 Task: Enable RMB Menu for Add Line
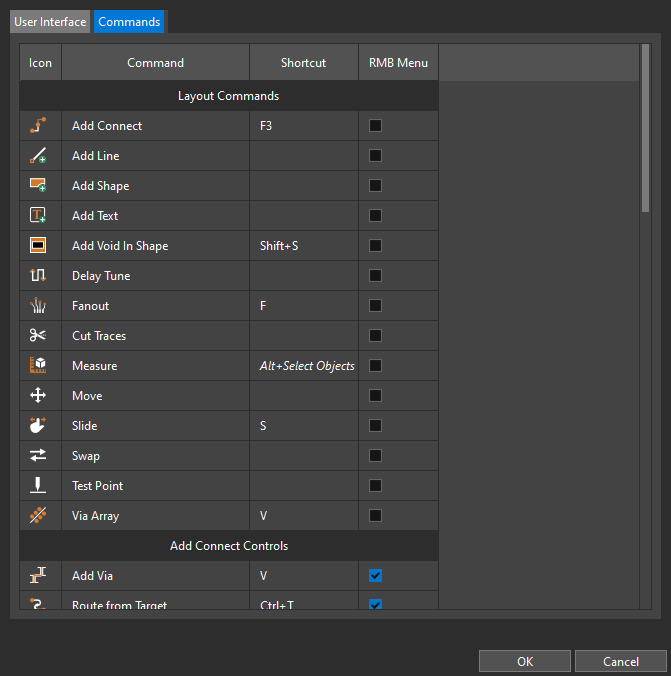click(x=375, y=156)
